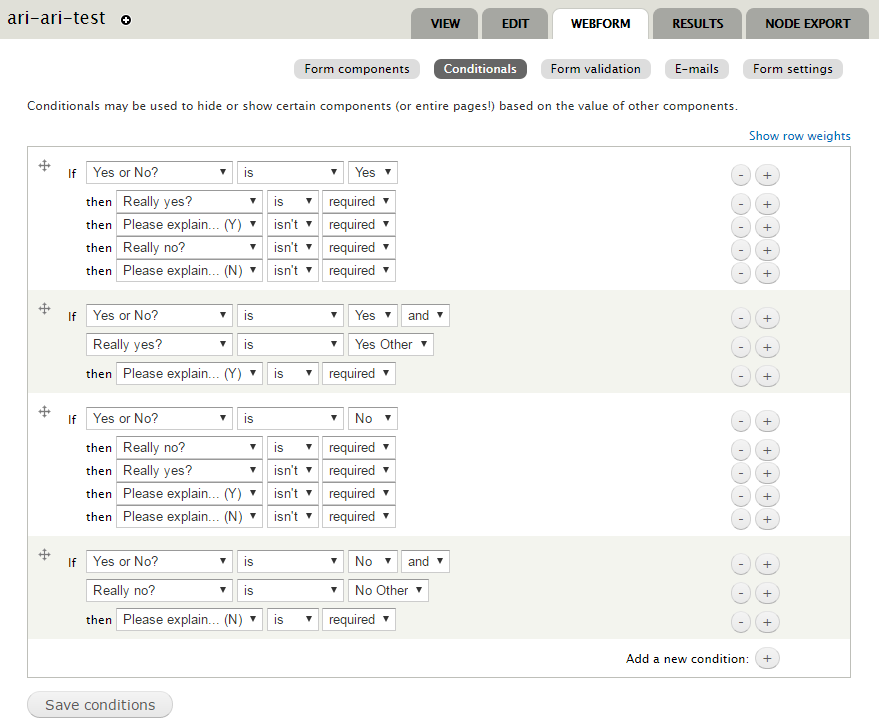Select the Form components tab

[356, 69]
